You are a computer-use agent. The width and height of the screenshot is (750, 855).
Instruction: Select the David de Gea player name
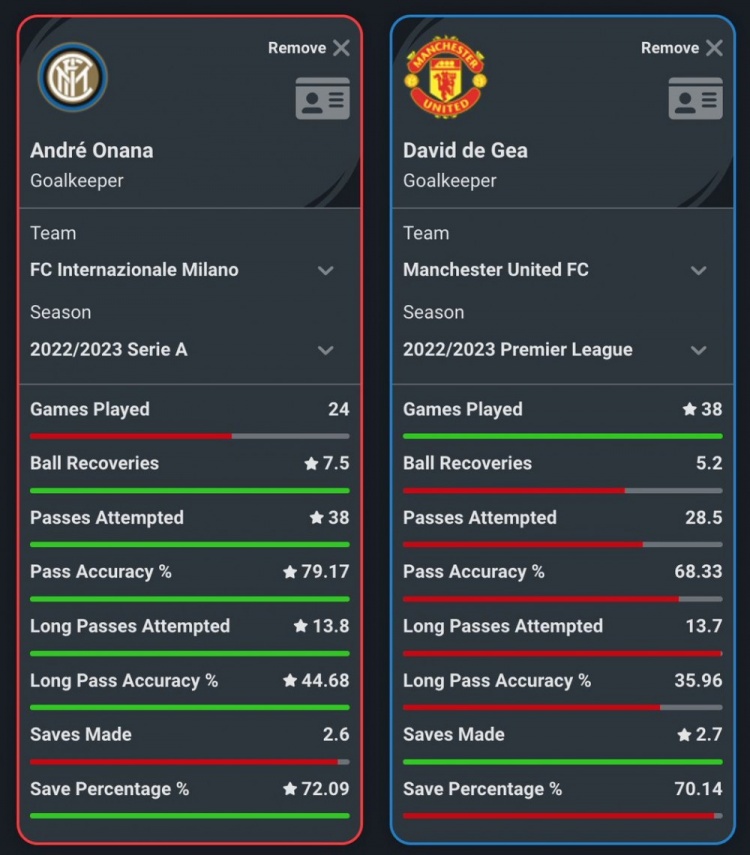coord(465,150)
